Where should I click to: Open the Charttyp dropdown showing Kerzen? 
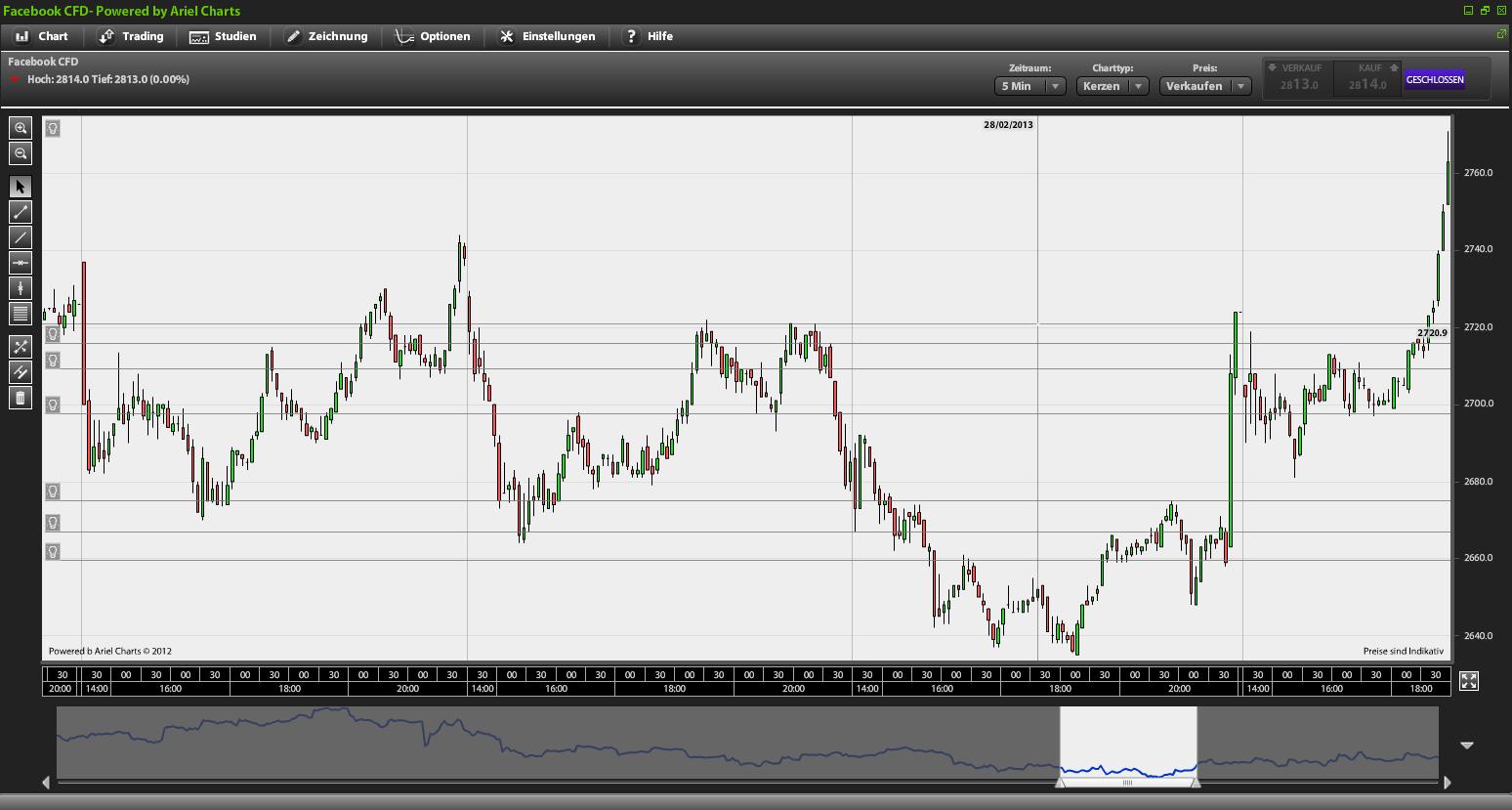1113,86
